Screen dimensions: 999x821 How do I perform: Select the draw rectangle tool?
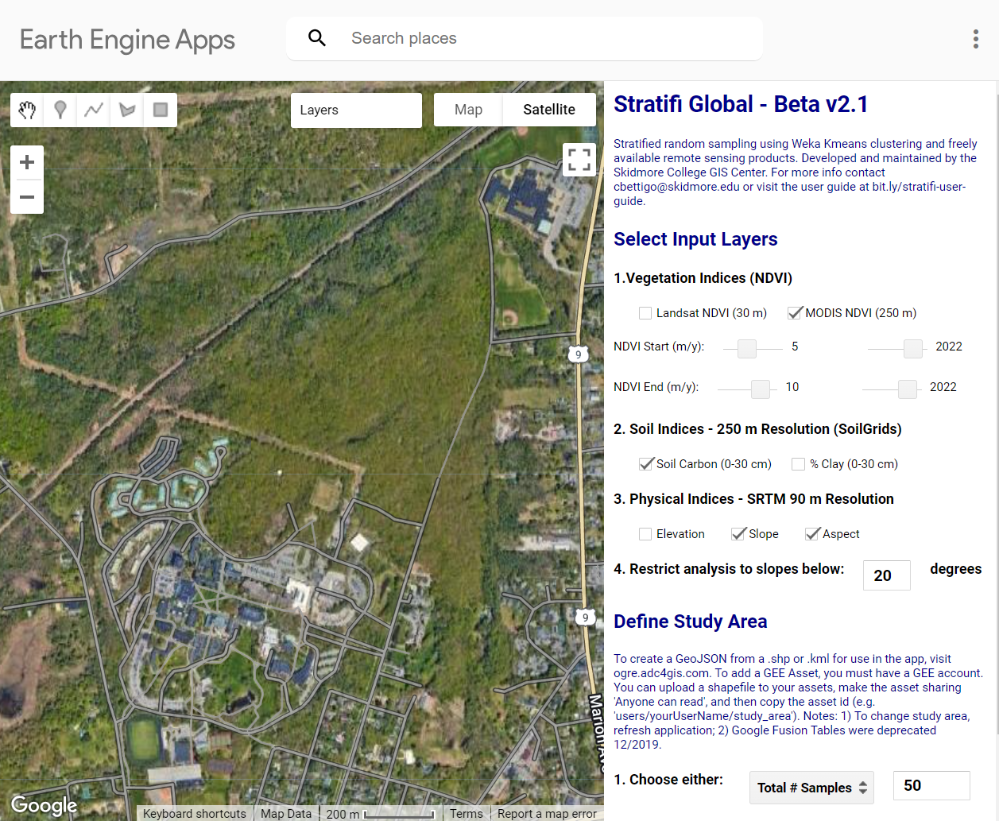click(x=161, y=110)
